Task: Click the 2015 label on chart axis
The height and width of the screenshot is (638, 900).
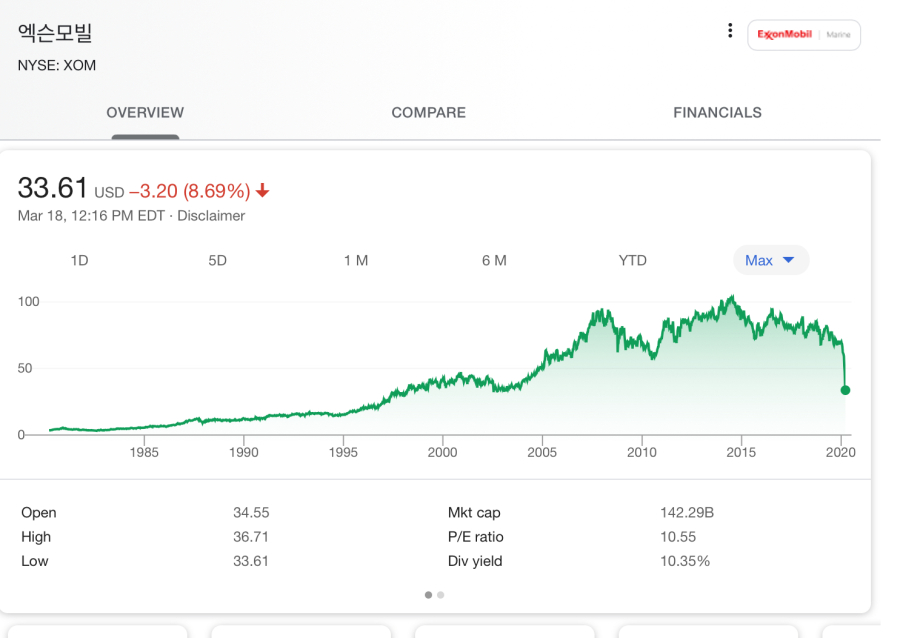Action: pyautogui.click(x=741, y=452)
